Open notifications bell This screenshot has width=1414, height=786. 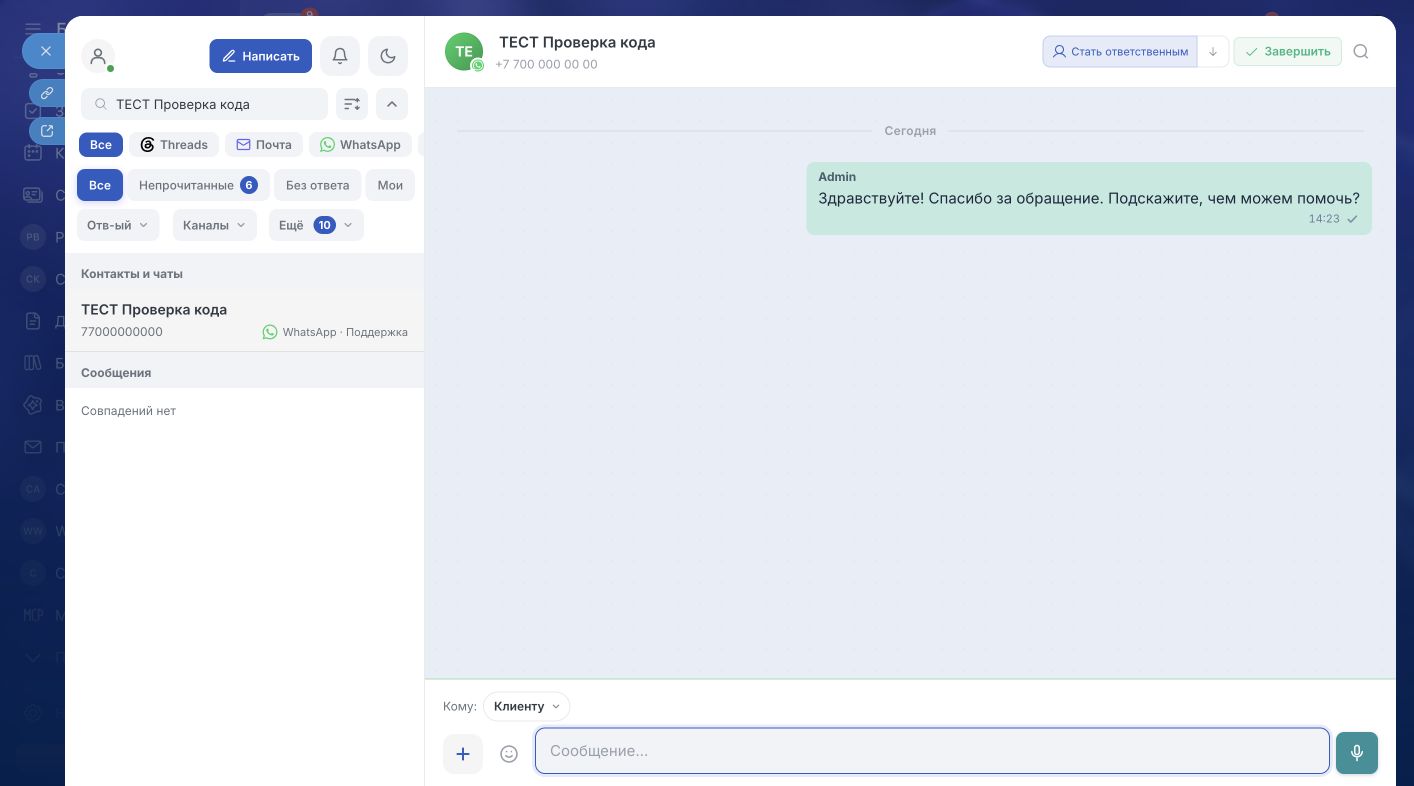point(340,56)
